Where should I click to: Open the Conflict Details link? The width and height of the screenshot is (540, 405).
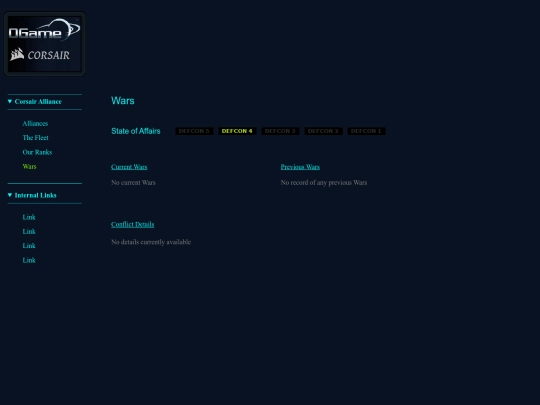point(133,225)
